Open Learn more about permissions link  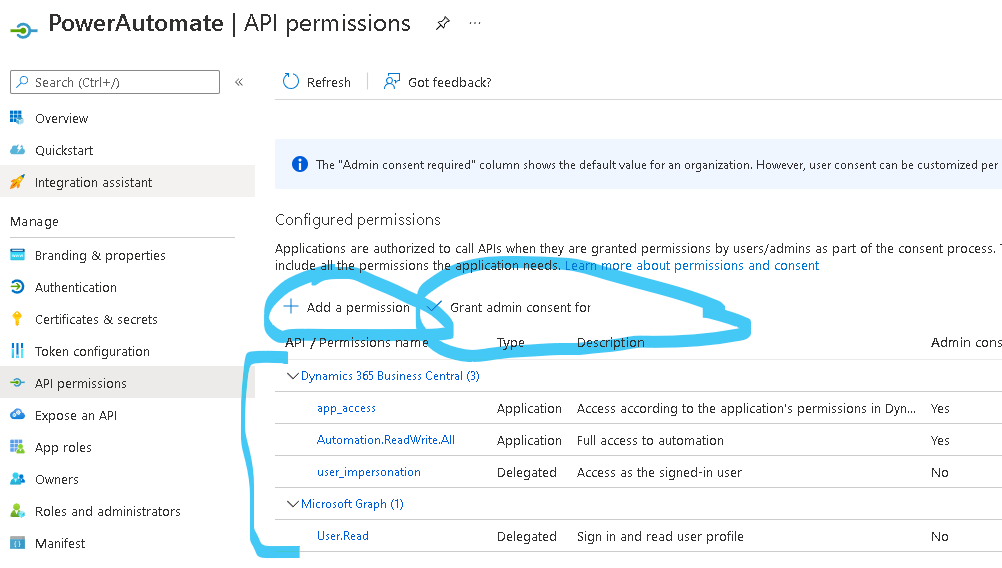click(691, 266)
